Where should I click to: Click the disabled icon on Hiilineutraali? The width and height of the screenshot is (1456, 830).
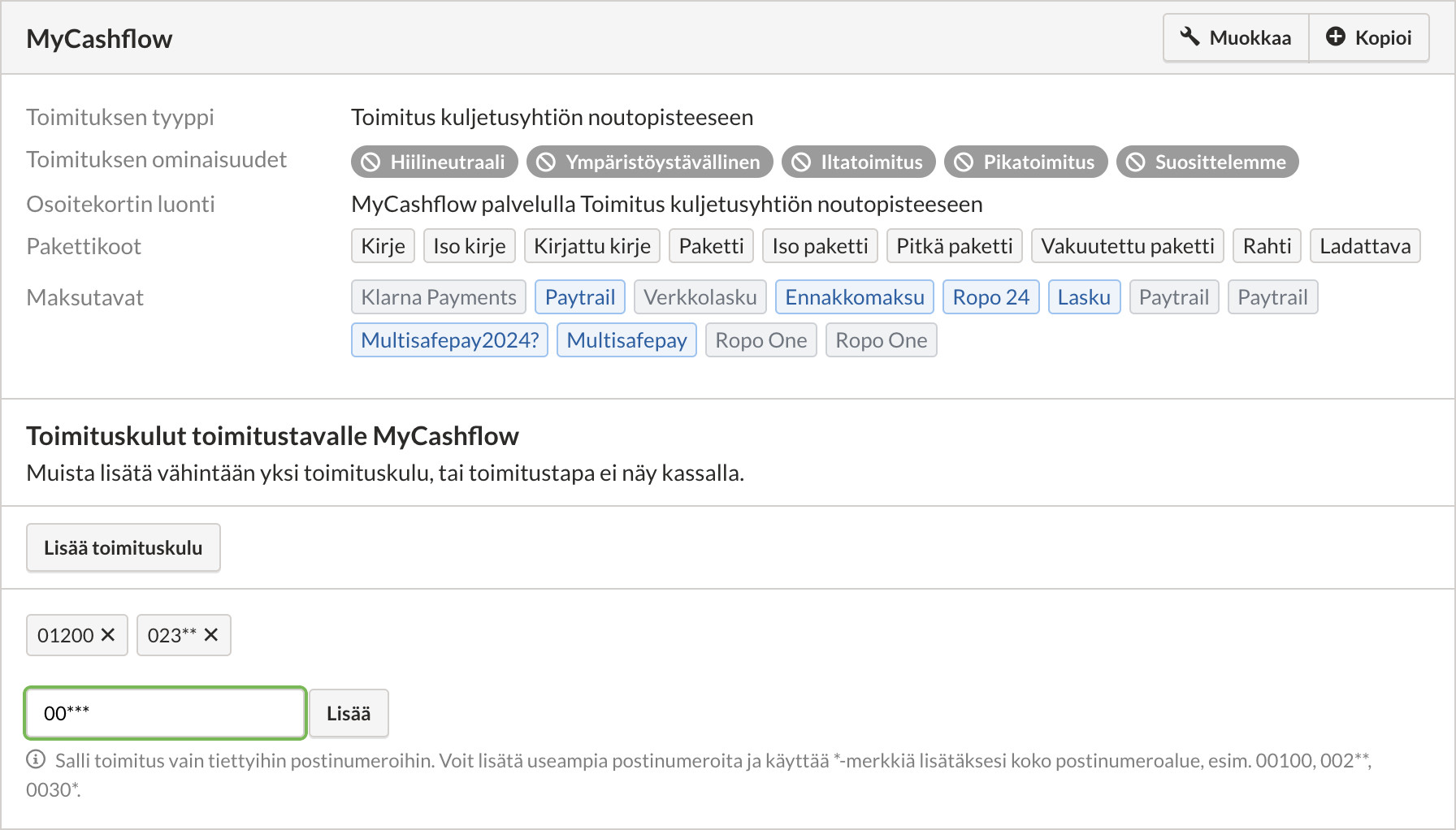click(x=370, y=162)
